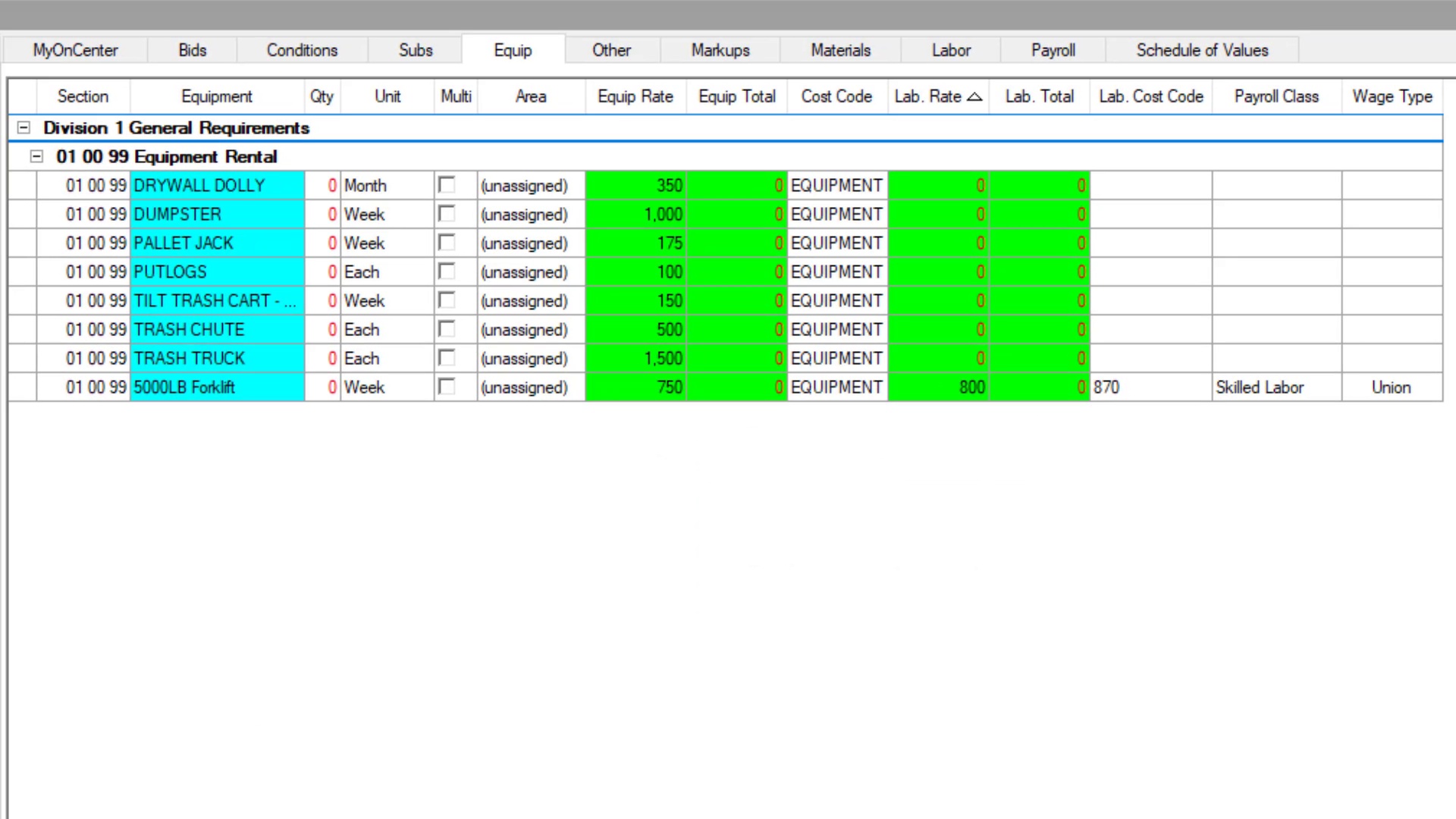Switch to the Markups tab

tap(720, 50)
